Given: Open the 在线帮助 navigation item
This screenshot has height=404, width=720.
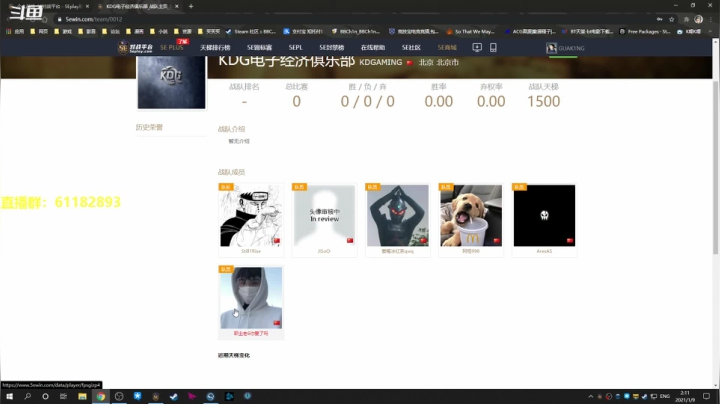Looking at the screenshot, I should 372,48.
